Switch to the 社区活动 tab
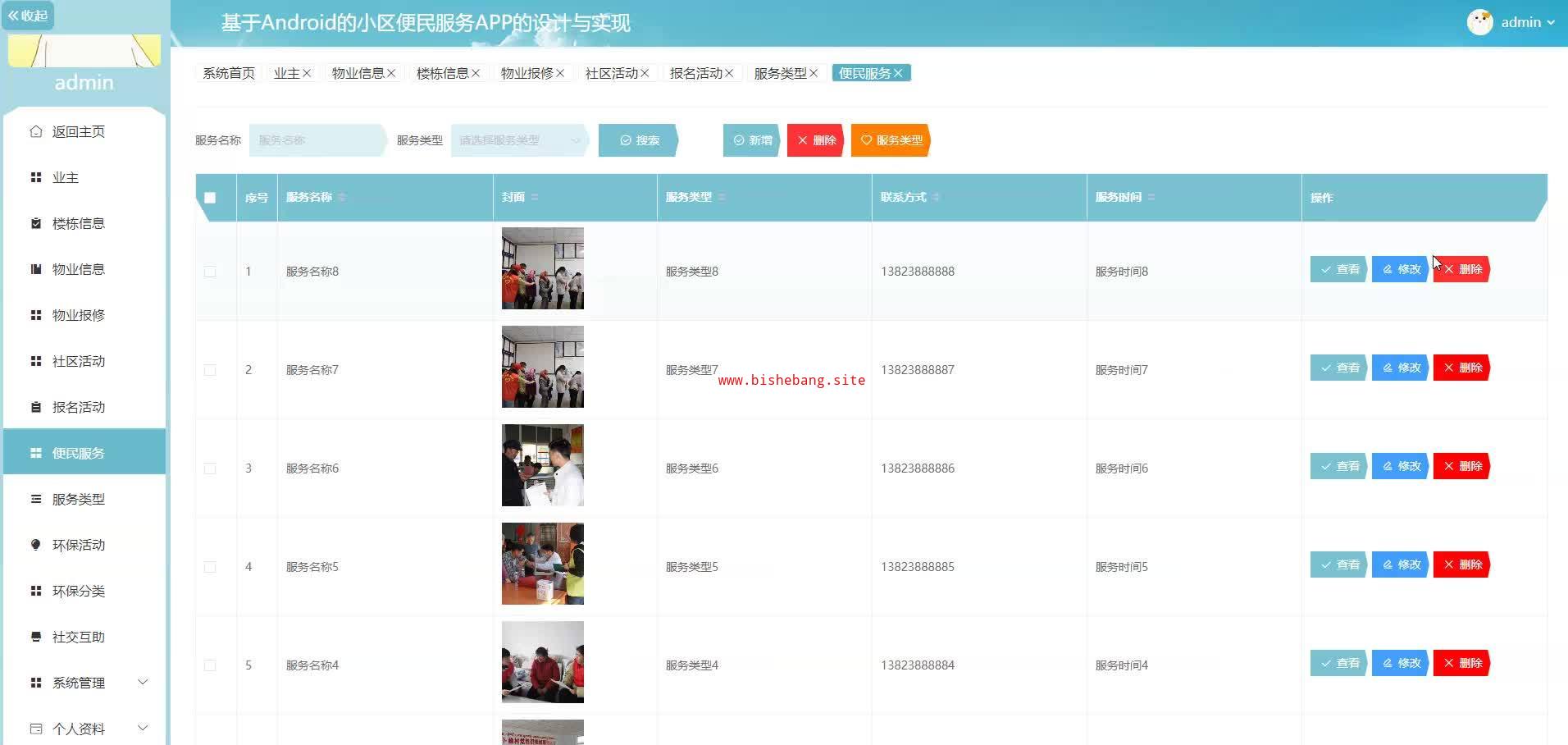 pyautogui.click(x=612, y=73)
